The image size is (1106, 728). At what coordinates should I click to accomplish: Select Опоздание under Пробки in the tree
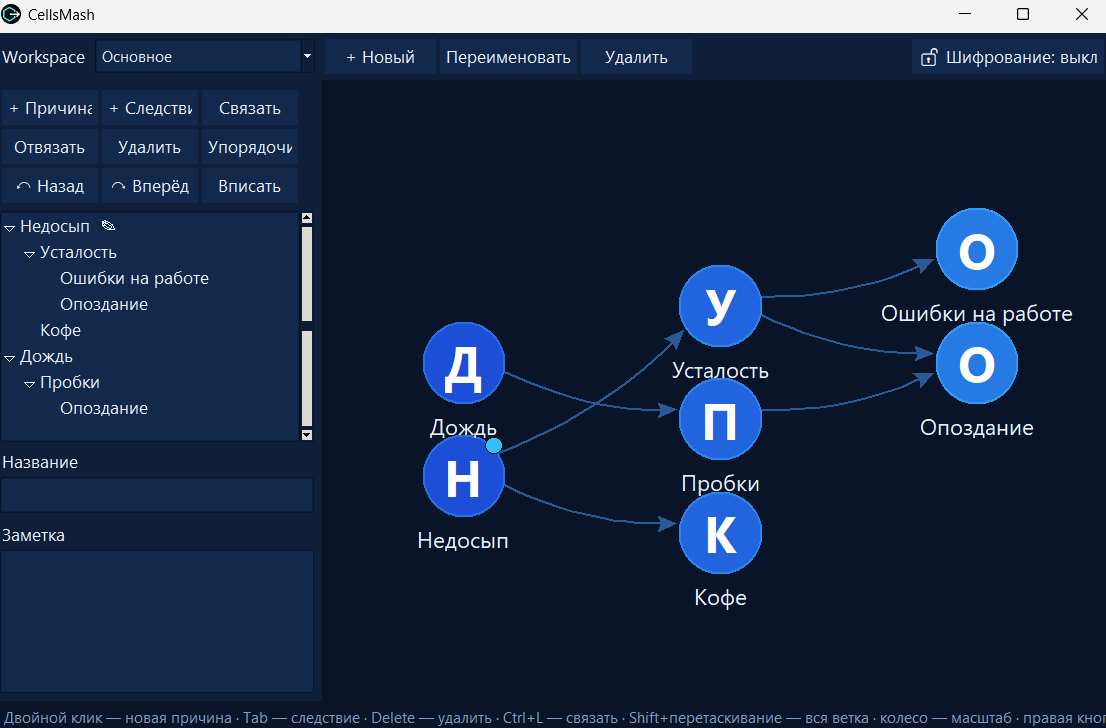point(104,408)
